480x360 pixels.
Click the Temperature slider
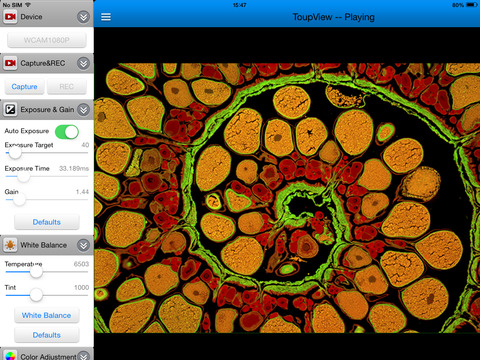(47, 272)
